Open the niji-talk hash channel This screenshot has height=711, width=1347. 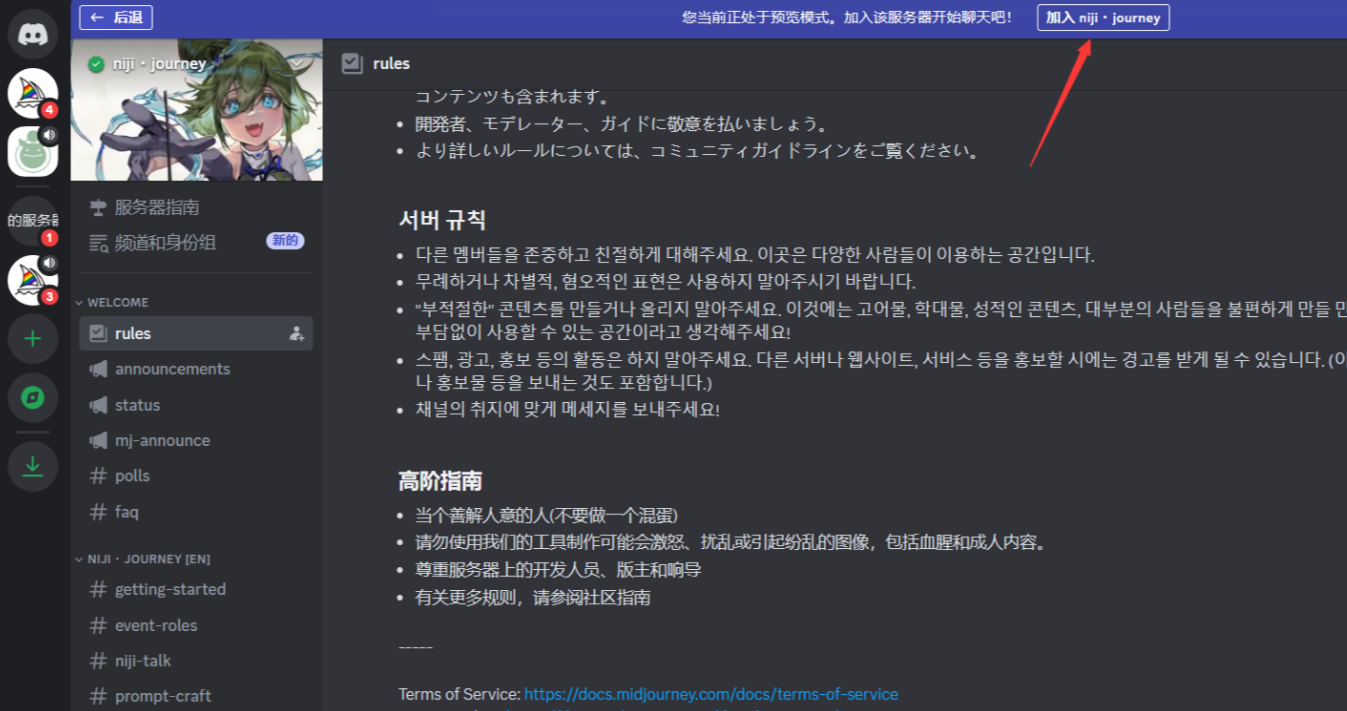pyautogui.click(x=196, y=660)
